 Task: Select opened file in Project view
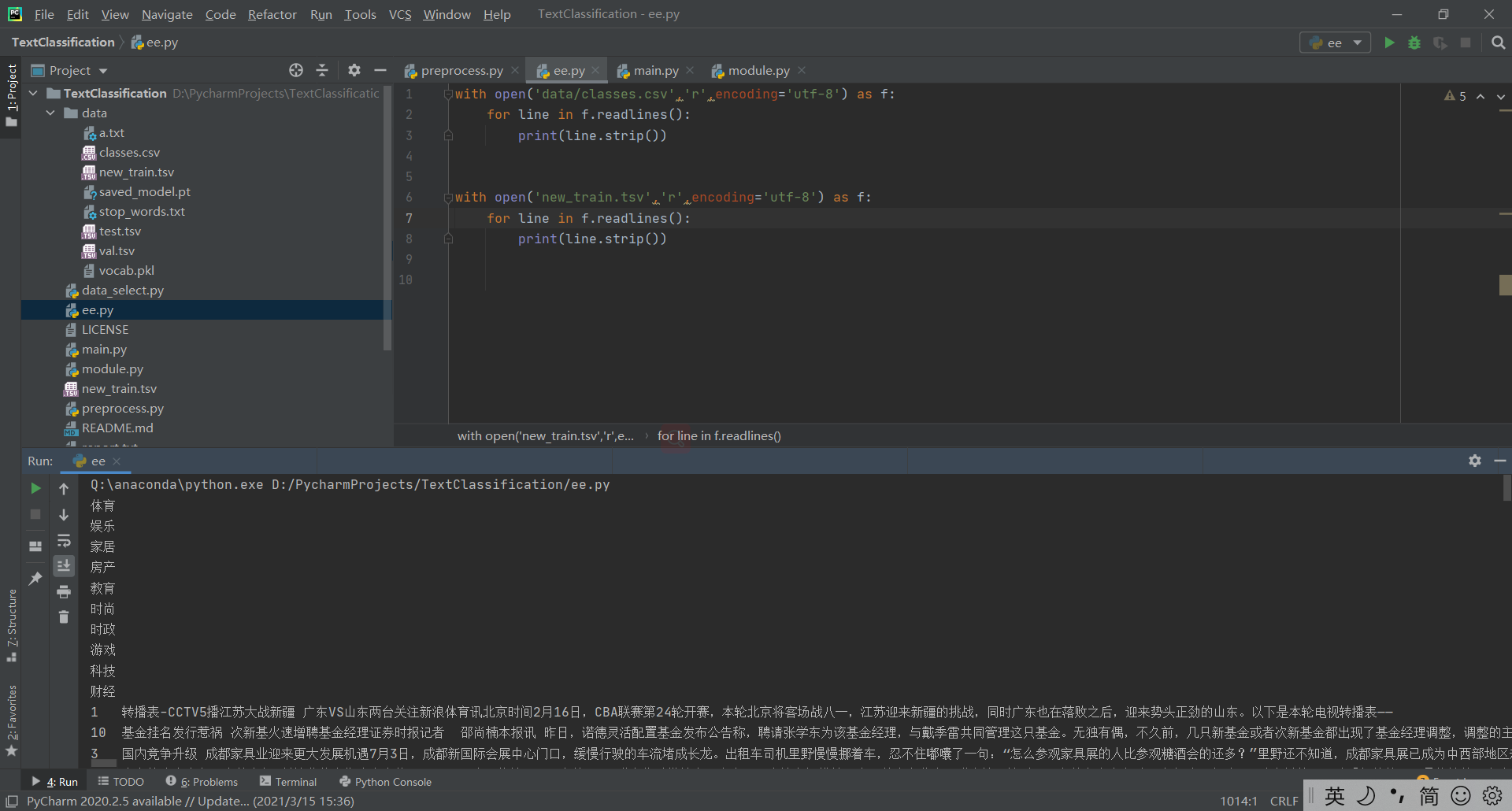click(x=296, y=70)
